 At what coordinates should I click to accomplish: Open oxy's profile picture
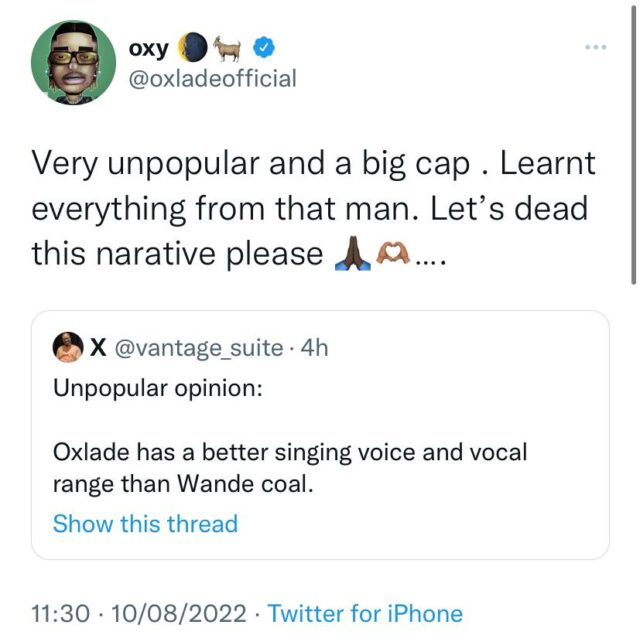point(73,63)
